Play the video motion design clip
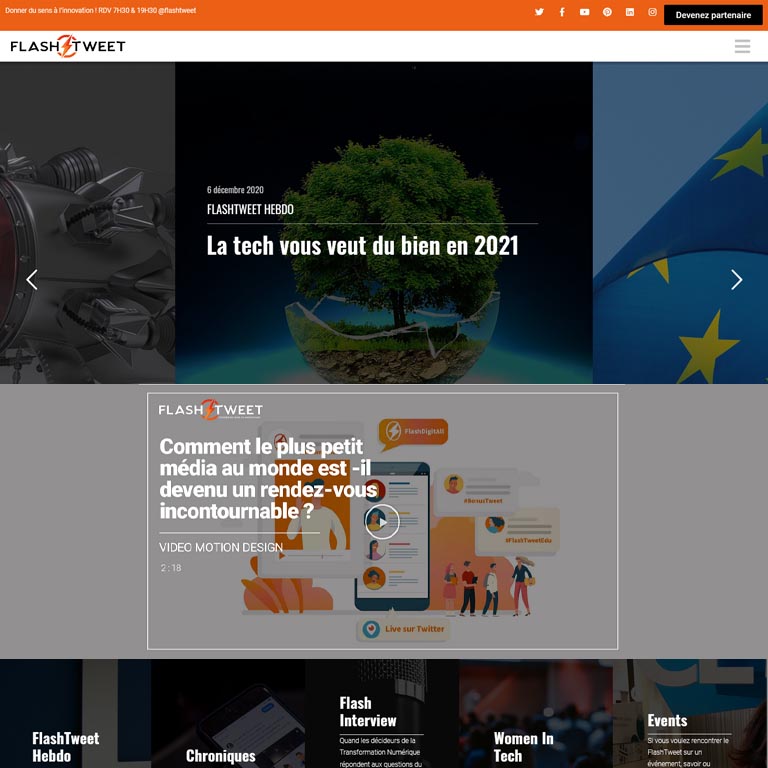Viewport: 768px width, 768px height. coord(382,522)
